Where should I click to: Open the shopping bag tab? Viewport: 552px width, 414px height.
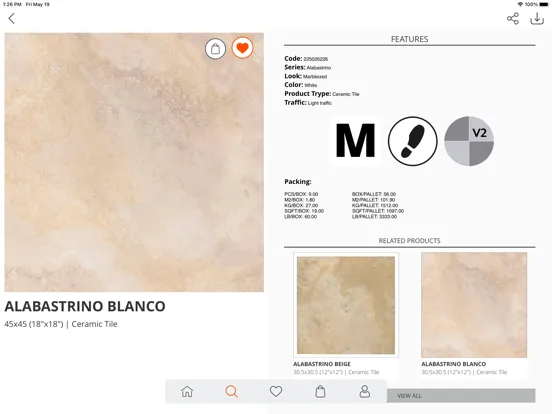[320, 391]
